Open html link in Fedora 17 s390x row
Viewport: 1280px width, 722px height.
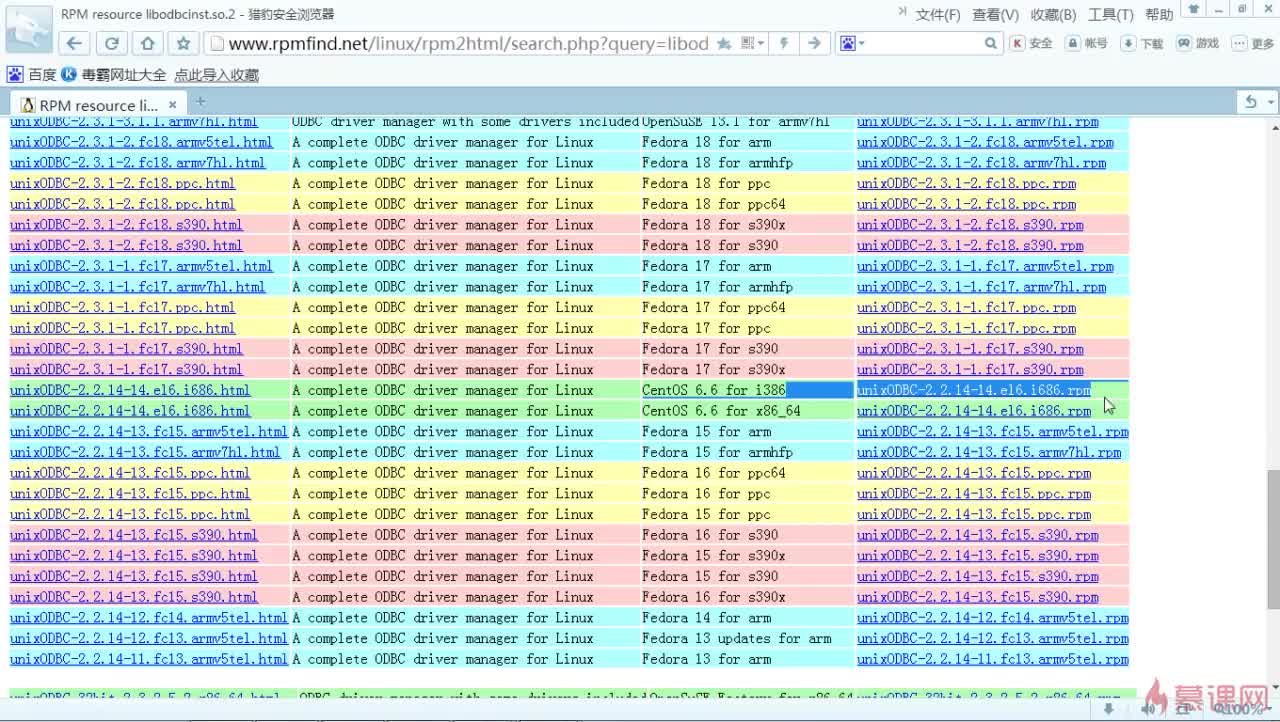(126, 369)
